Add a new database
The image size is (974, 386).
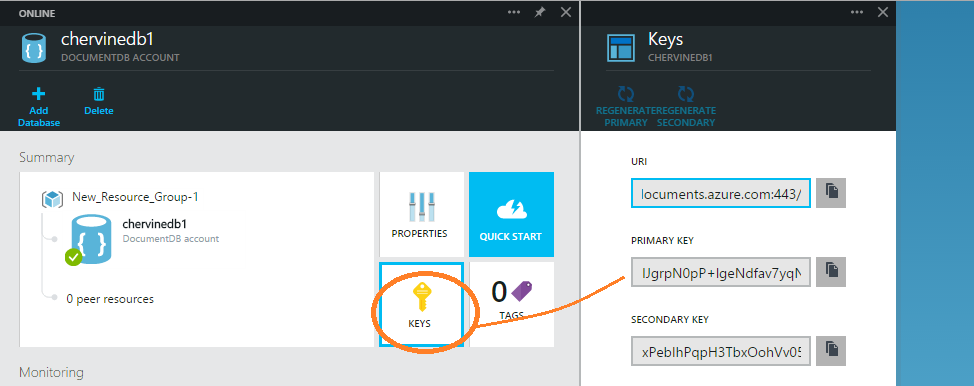tap(39, 108)
